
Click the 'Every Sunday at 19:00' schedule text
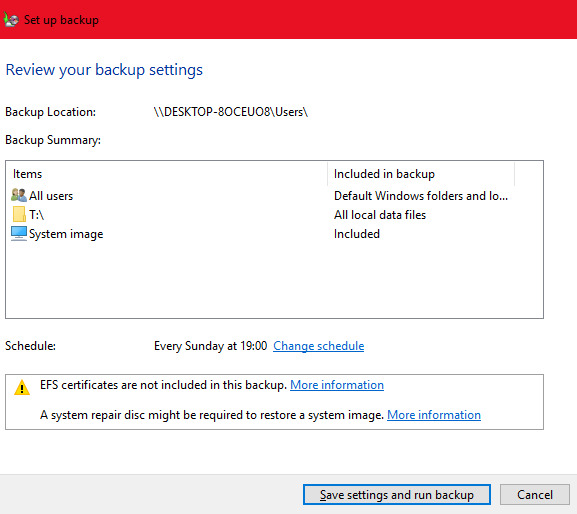(210, 346)
